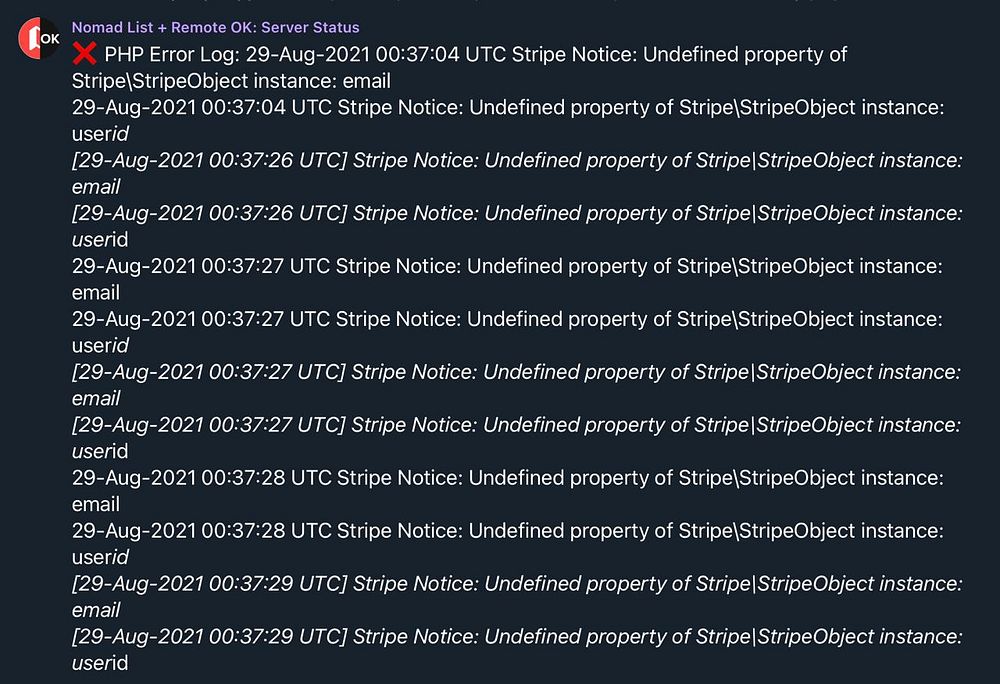Click the red cross mark emoji

pos(84,54)
